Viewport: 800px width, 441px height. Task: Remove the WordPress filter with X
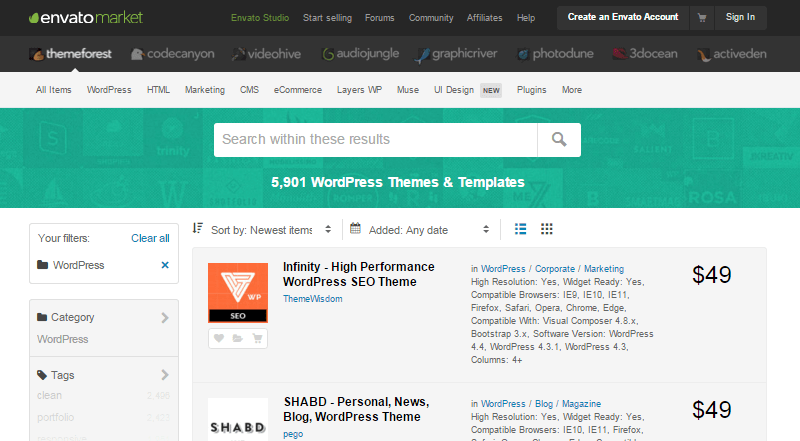[x=165, y=265]
